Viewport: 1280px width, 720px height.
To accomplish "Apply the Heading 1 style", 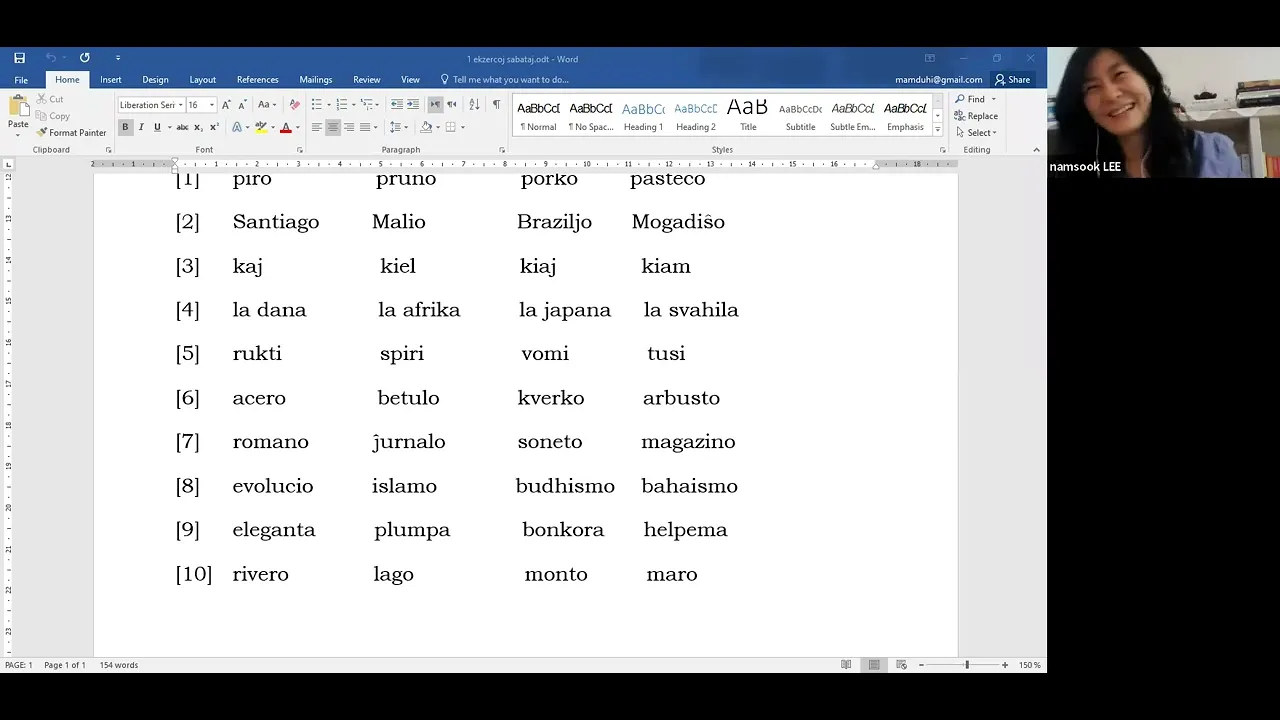I will click(643, 115).
